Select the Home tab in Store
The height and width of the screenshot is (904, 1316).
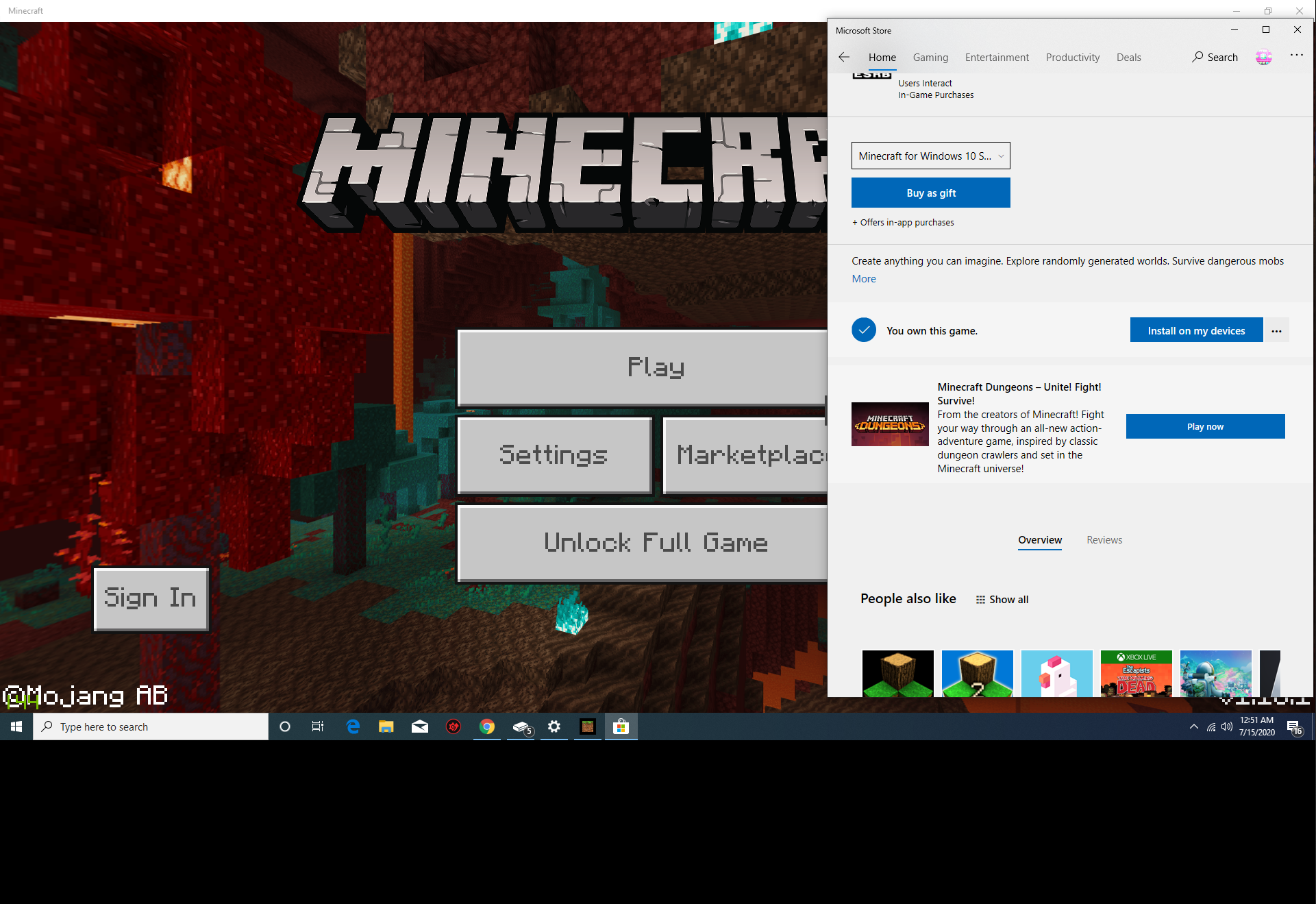pos(882,58)
